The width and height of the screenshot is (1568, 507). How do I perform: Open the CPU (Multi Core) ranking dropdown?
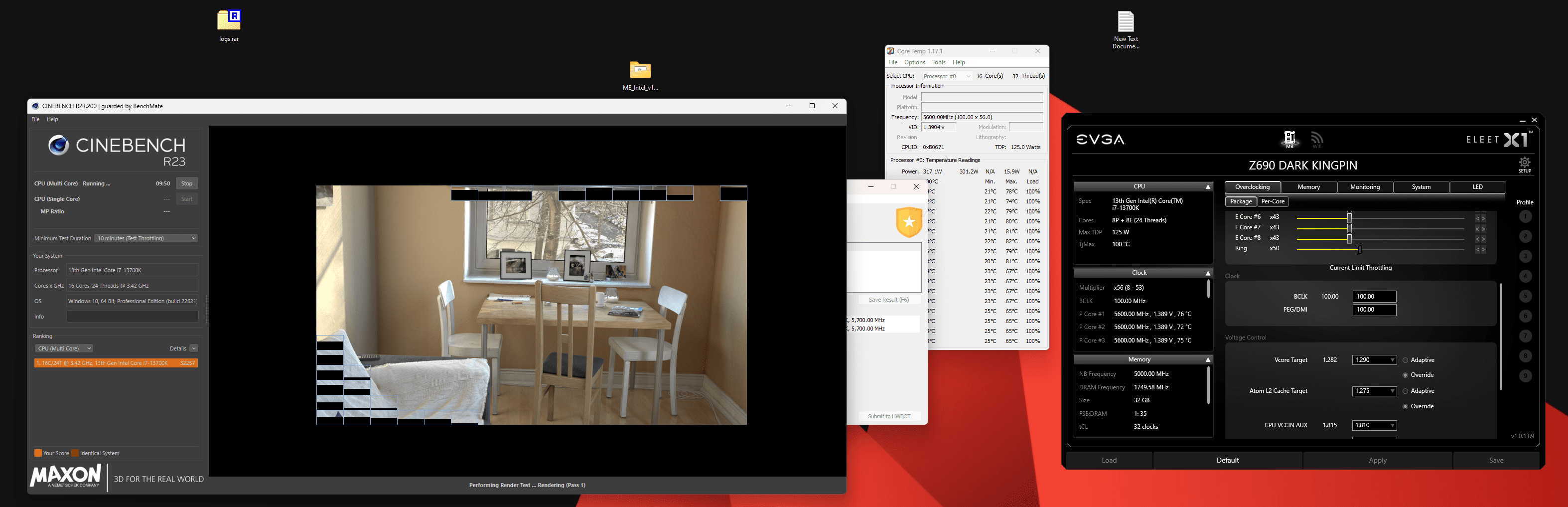pos(64,348)
